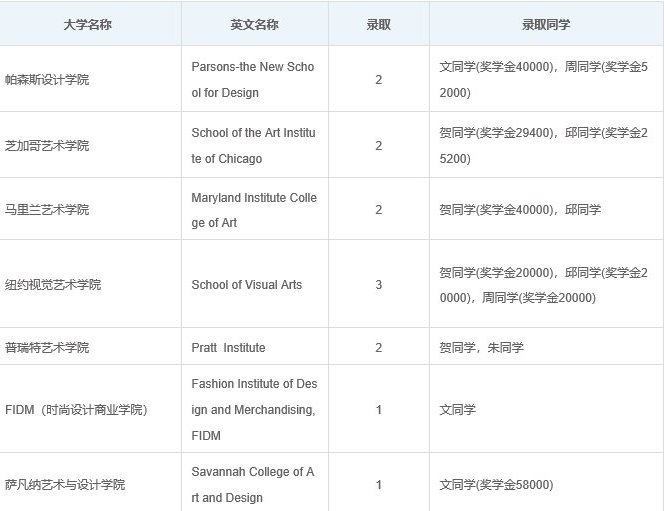Select the Parsons-the New School for Design text

pos(252,79)
